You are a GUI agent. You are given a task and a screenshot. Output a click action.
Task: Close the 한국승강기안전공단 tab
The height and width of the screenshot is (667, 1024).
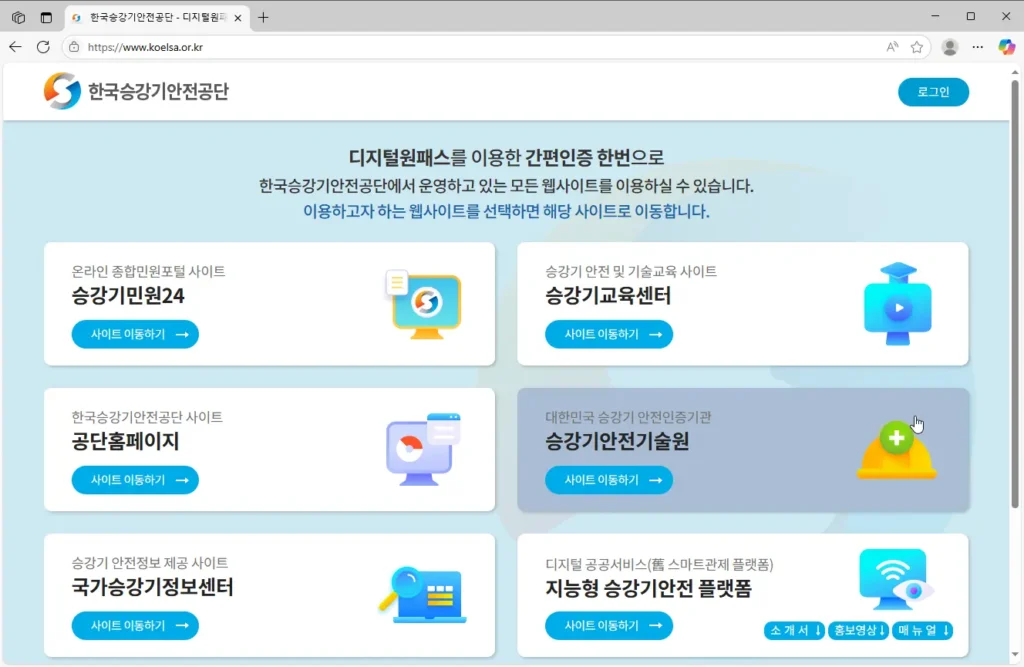238,18
